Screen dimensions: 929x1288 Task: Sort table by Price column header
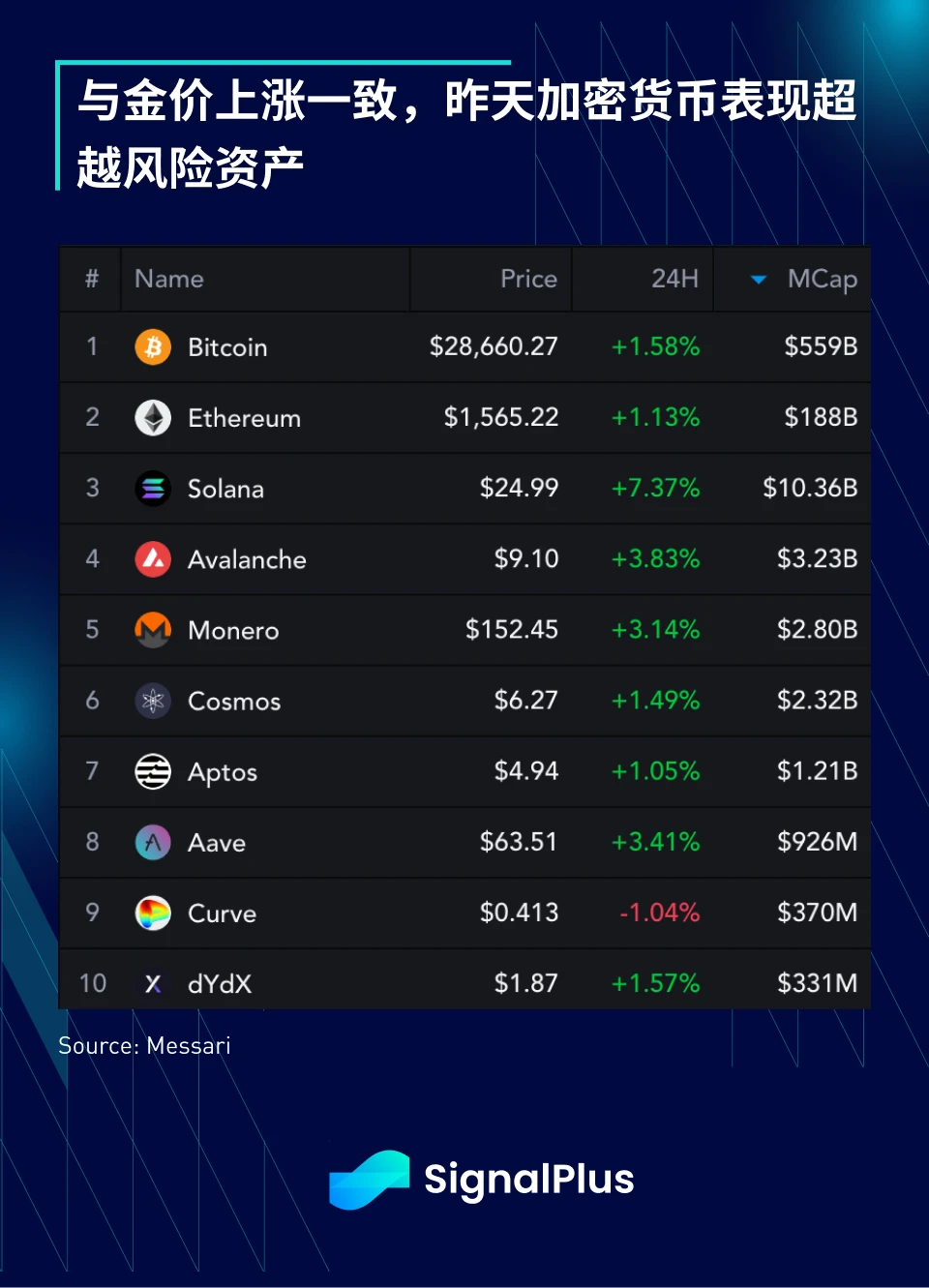pos(528,279)
